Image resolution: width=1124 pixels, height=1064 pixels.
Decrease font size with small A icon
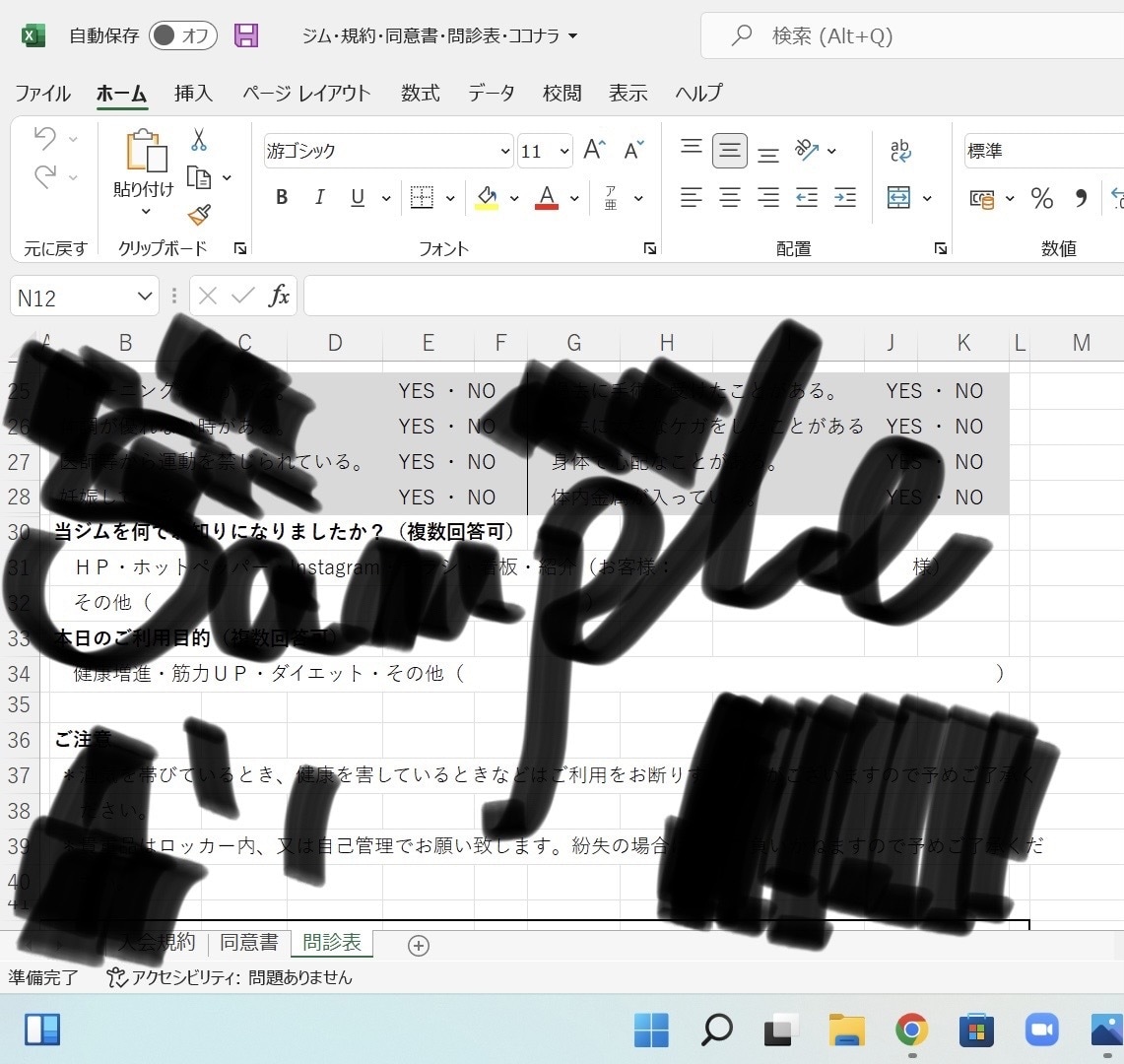633,150
